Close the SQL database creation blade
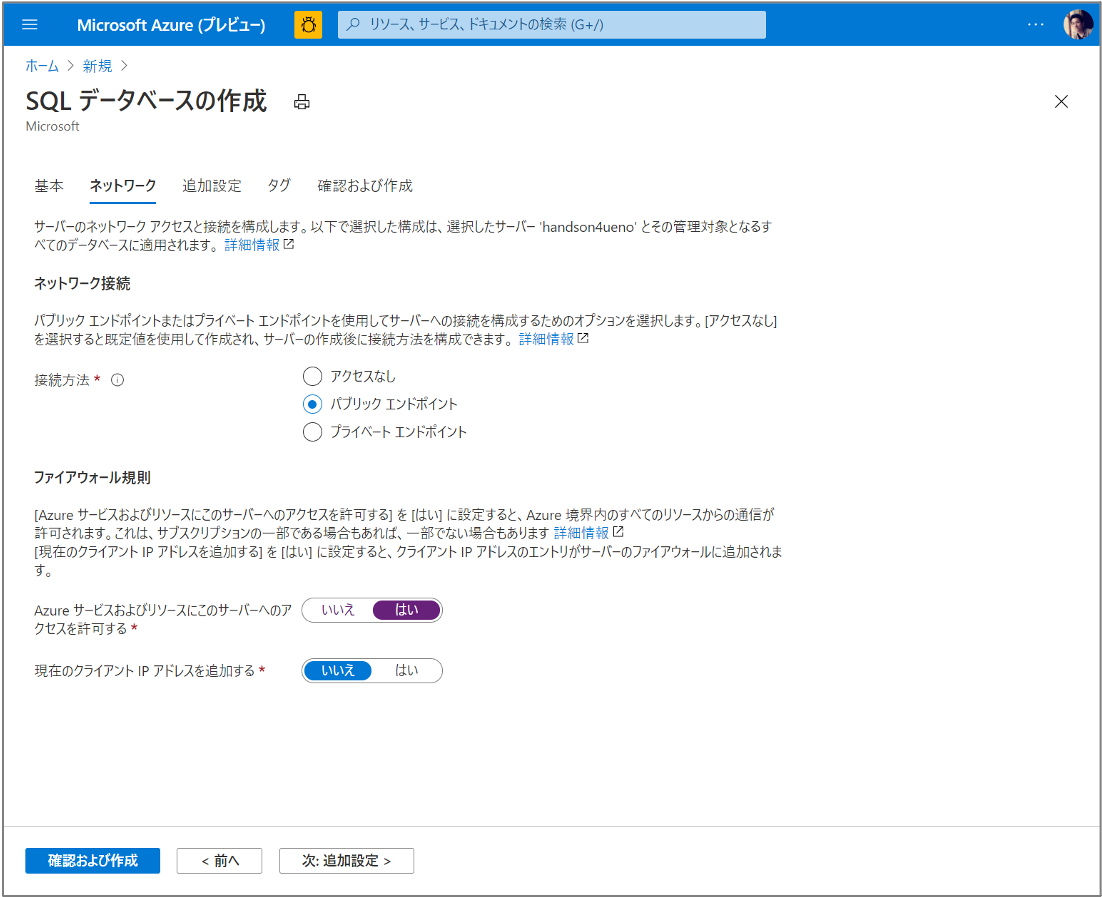The height and width of the screenshot is (897, 1102). point(1061,101)
